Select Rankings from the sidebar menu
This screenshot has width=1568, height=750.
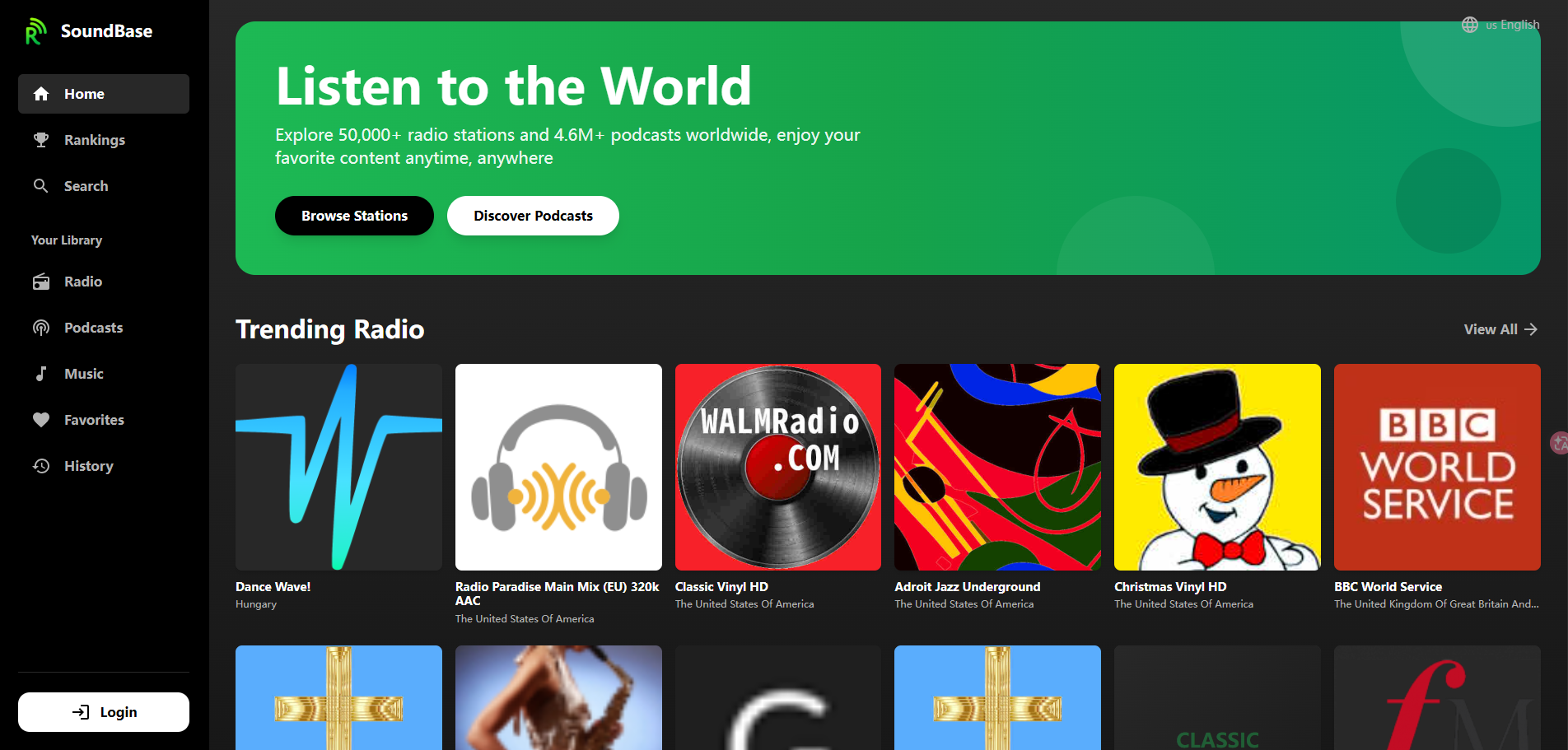[x=95, y=139]
